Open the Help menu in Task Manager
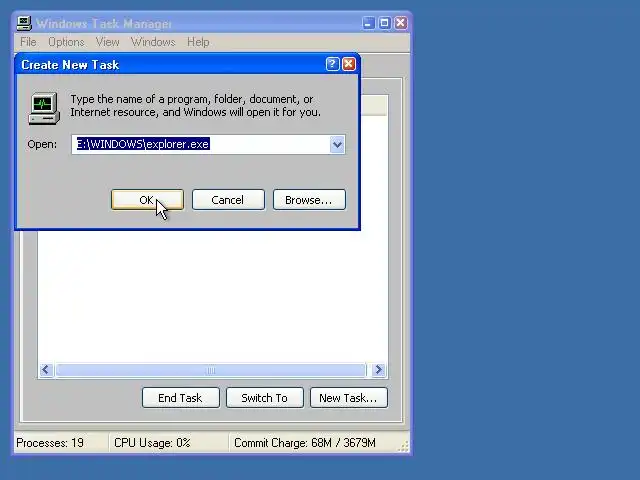 (x=198, y=42)
